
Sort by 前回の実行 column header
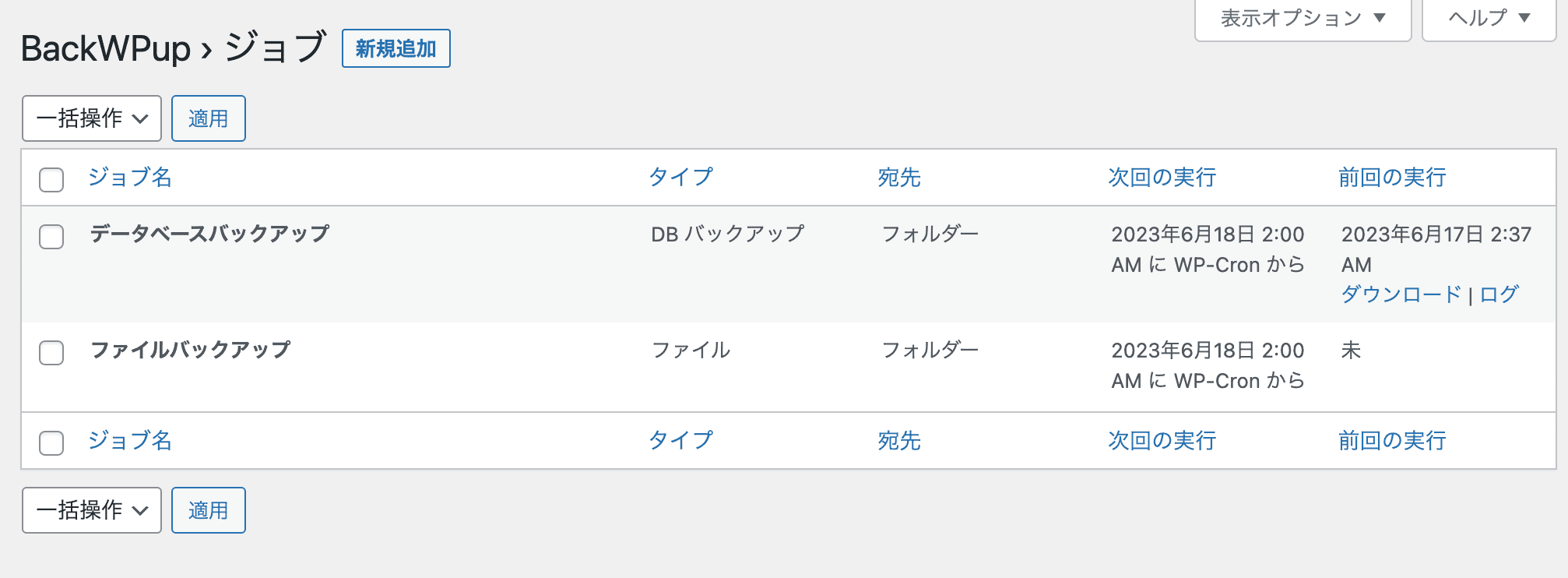point(1390,177)
